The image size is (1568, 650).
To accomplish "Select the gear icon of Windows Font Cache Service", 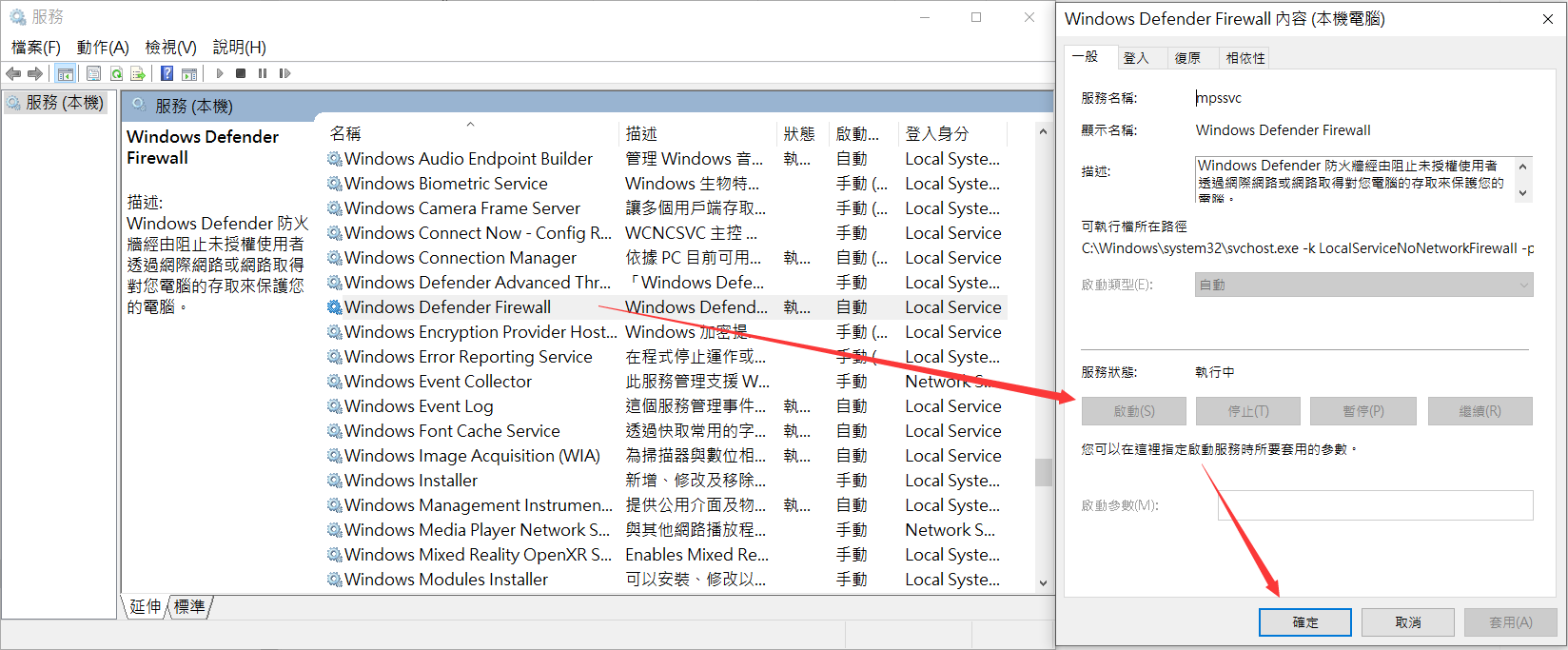I will [x=335, y=431].
